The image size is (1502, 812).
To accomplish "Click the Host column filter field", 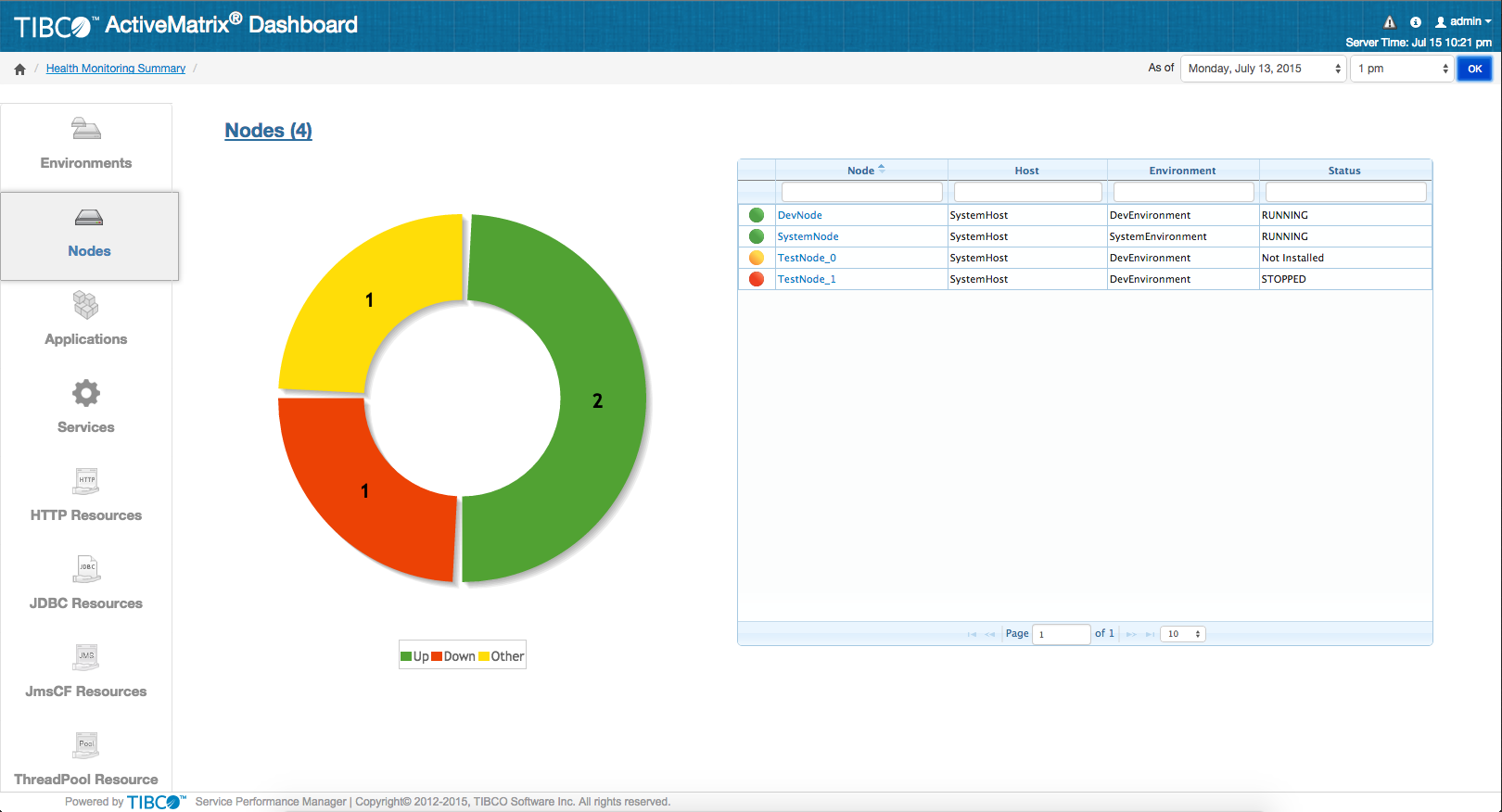I will [x=1027, y=192].
